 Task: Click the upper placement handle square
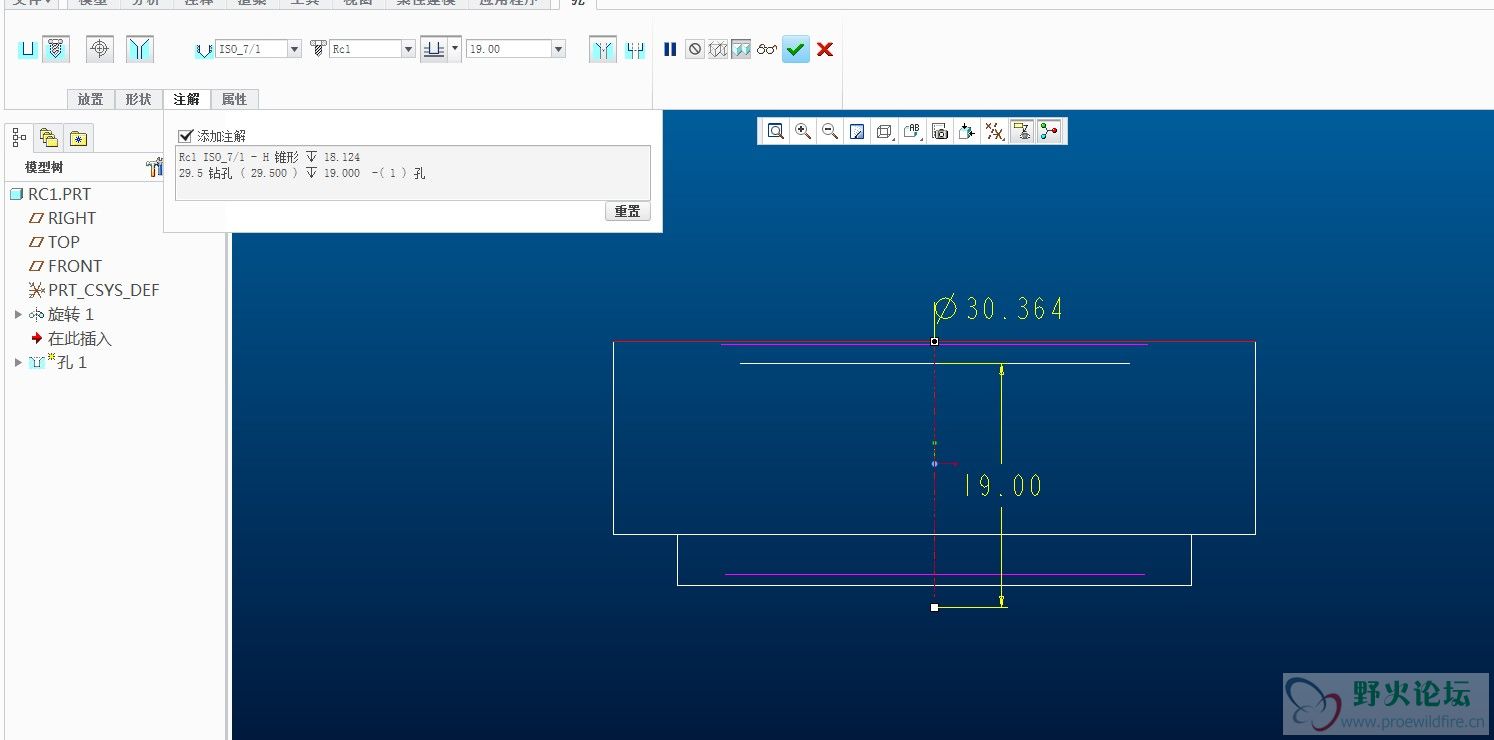[x=934, y=342]
